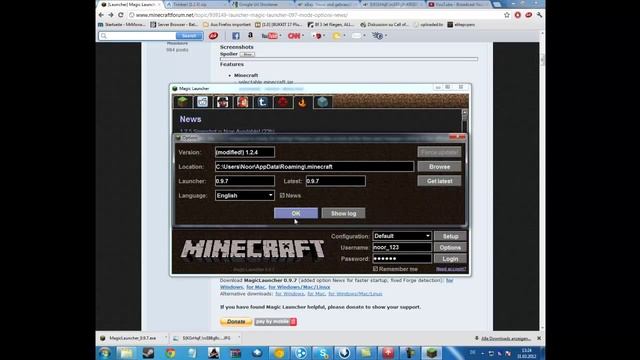Click the Need account? link

[451, 269]
